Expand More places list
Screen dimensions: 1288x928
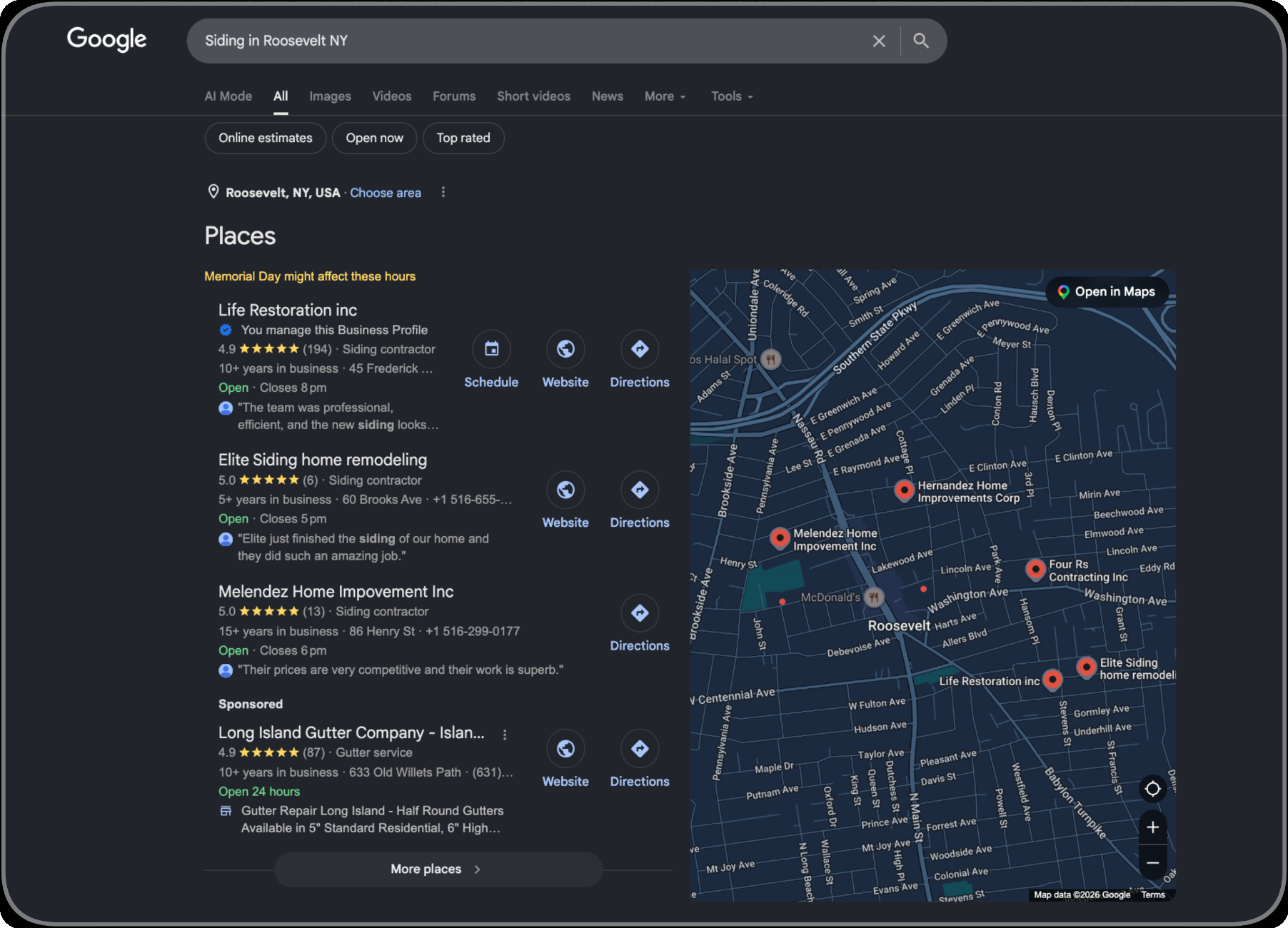pos(438,869)
